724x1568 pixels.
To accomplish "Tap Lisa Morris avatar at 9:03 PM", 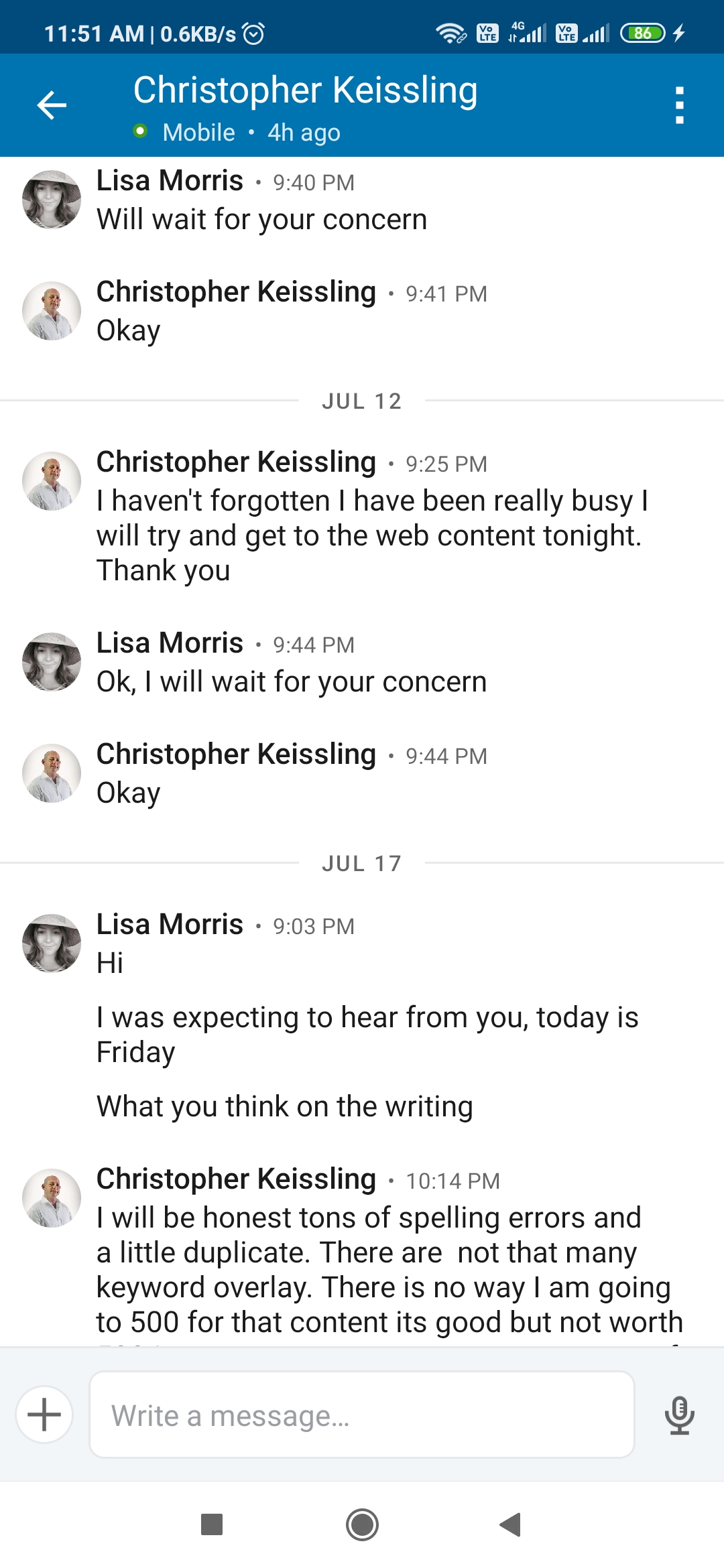I will [52, 943].
